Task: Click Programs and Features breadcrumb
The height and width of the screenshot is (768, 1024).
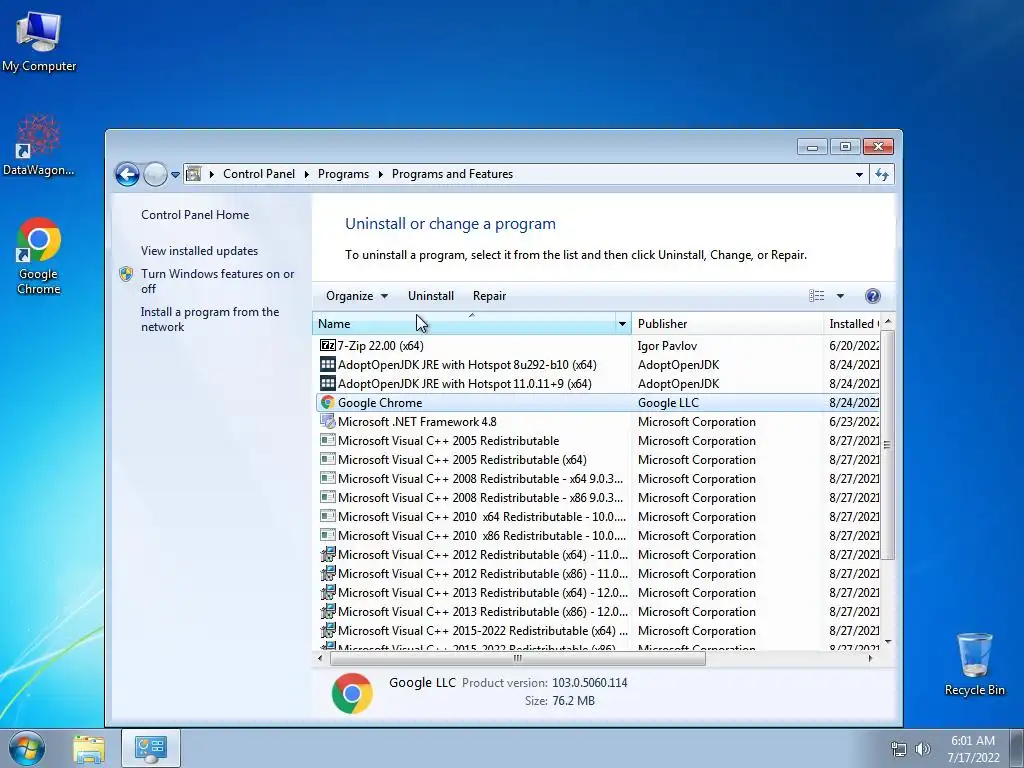Action: pos(452,174)
